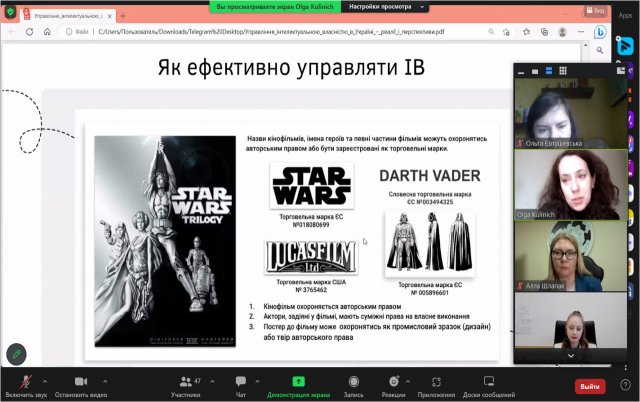Open the Участники participants panel
The width and height of the screenshot is (640, 402).
(x=186, y=381)
